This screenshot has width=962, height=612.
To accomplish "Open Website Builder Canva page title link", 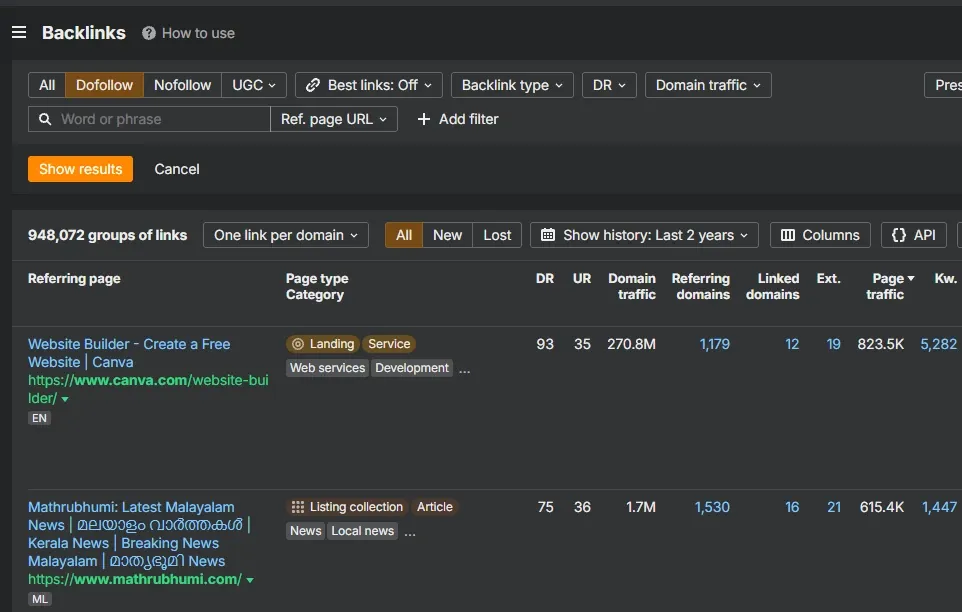I will pyautogui.click(x=129, y=353).
